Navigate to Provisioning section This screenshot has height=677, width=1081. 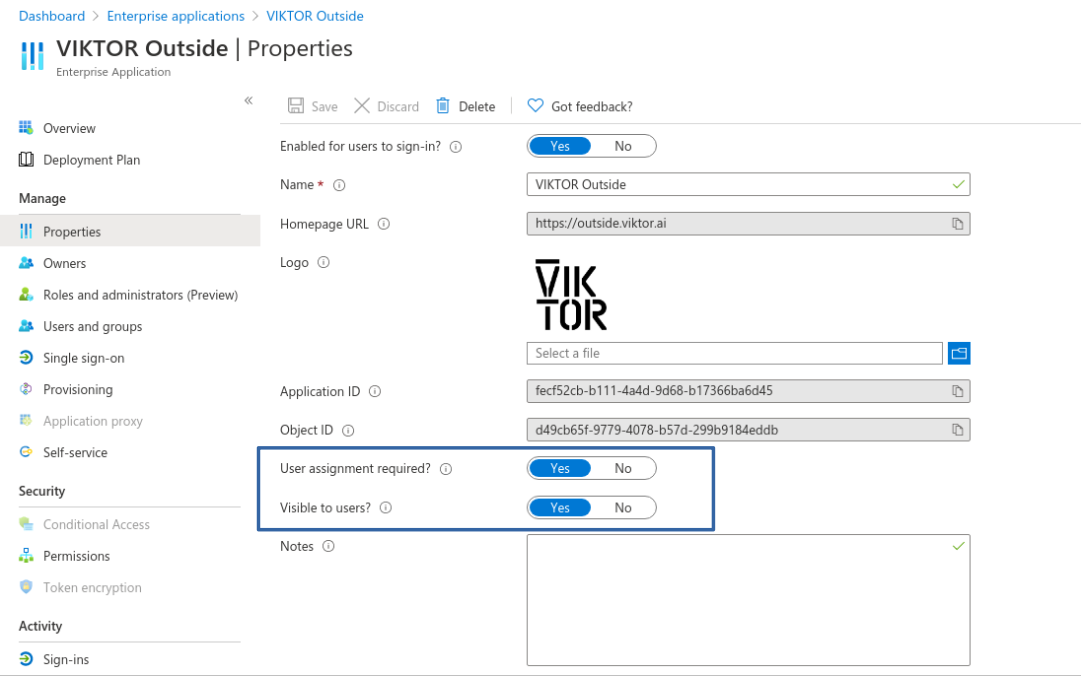pos(77,389)
